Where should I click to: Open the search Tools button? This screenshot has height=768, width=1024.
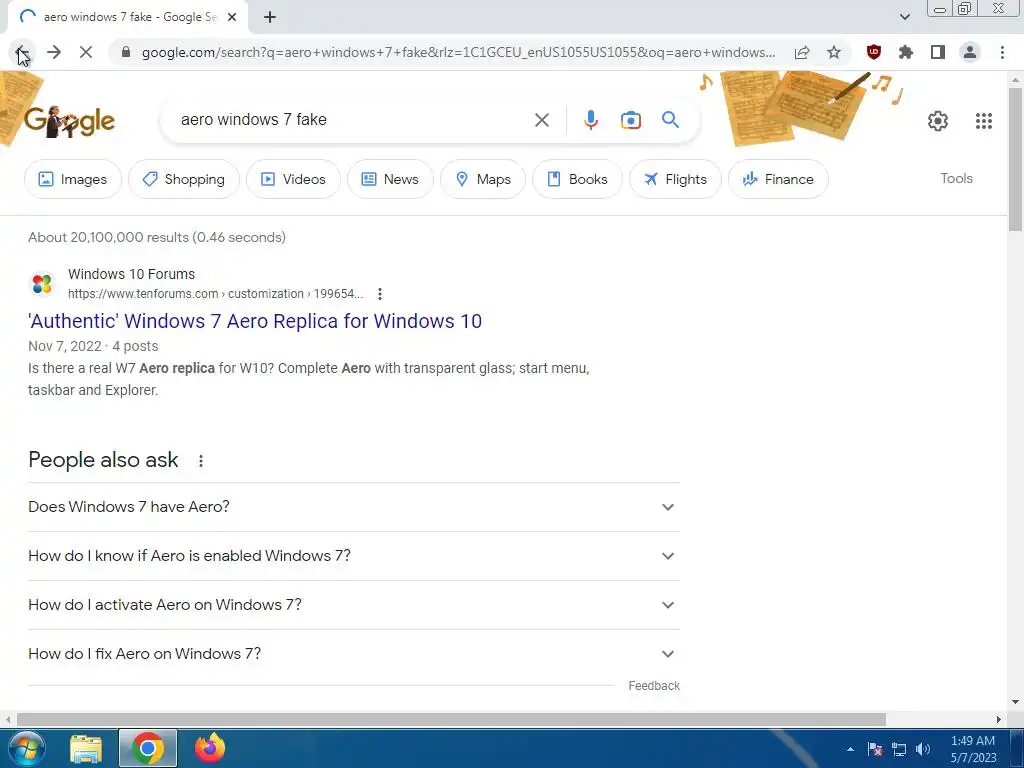(x=956, y=178)
